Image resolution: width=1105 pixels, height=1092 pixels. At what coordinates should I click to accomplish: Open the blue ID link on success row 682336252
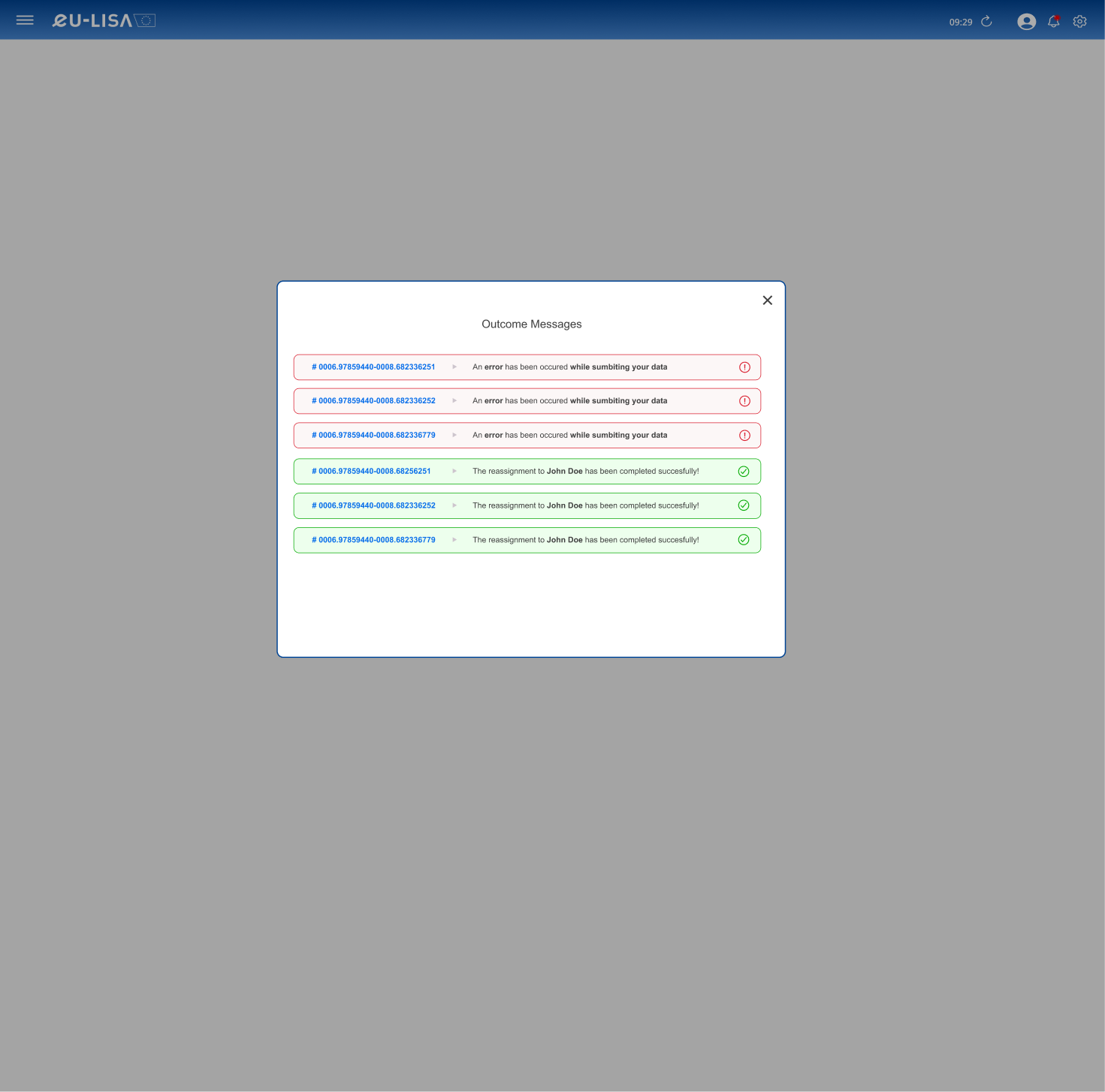click(x=373, y=505)
